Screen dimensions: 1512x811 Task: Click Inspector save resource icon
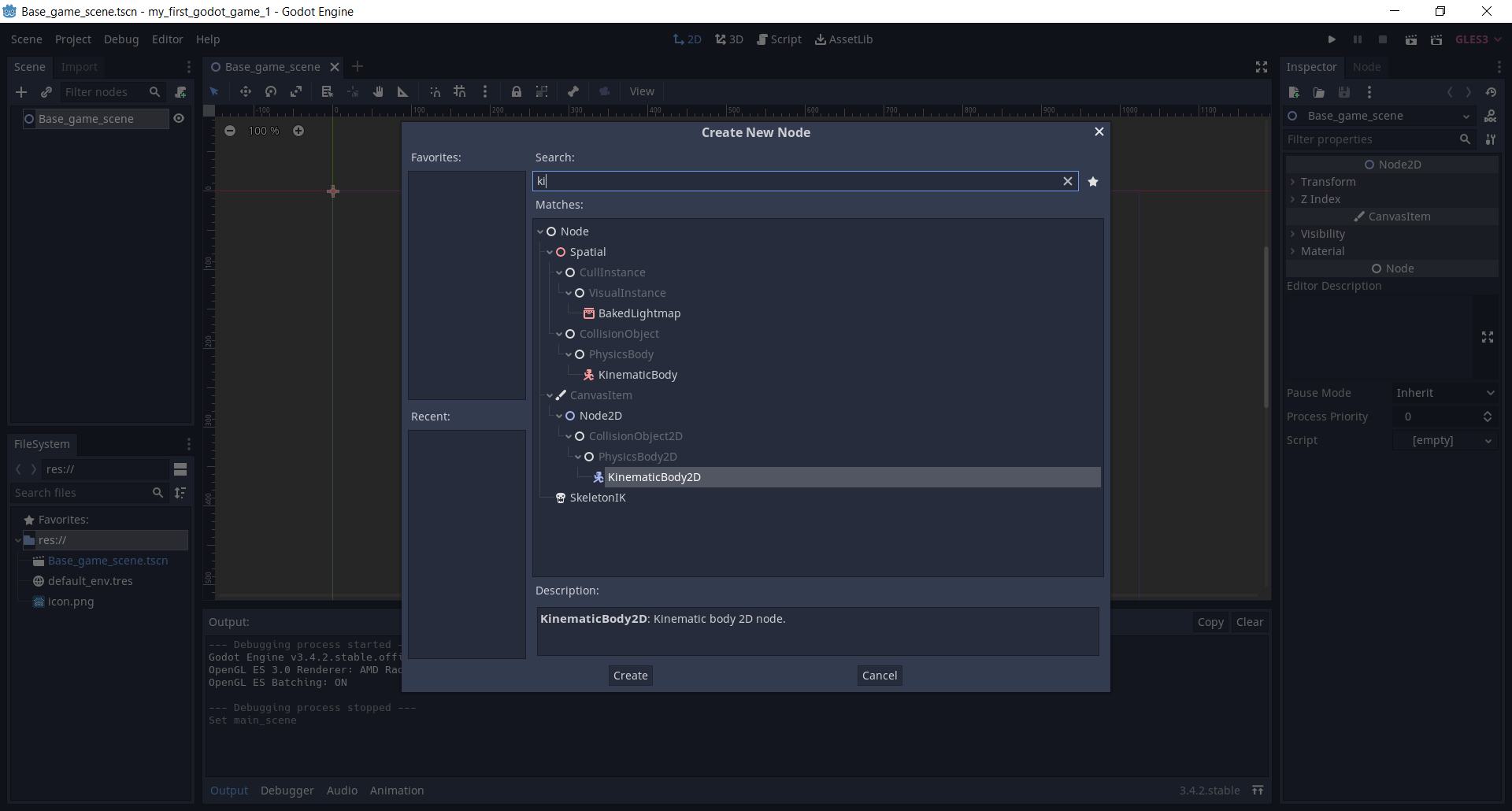(1344, 92)
